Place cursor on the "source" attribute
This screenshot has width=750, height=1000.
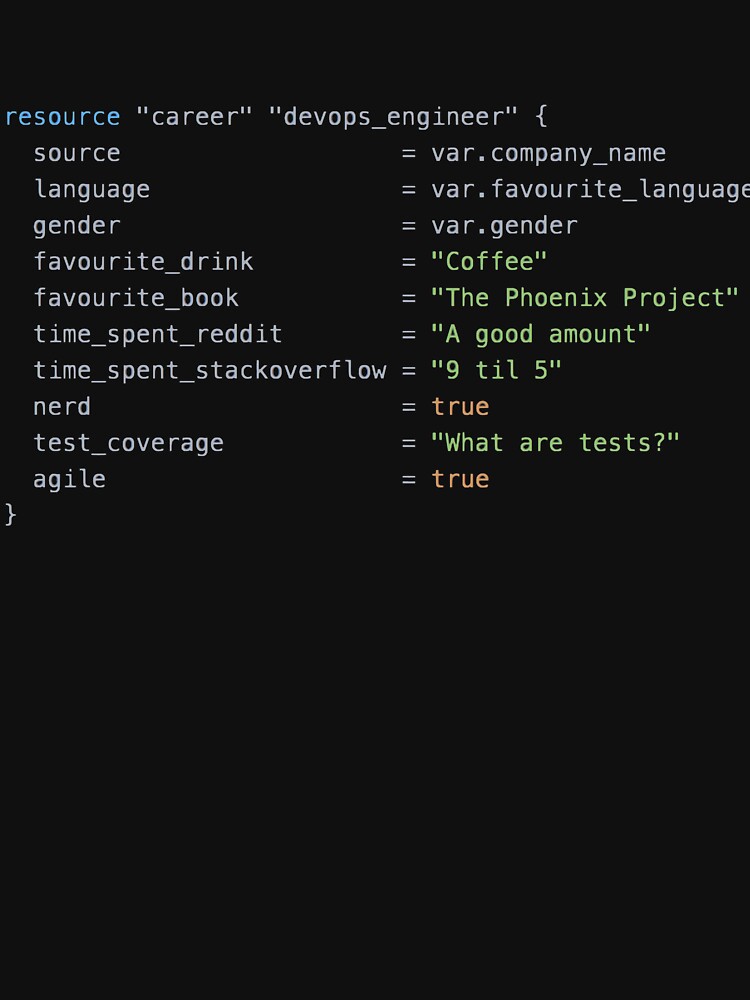[77, 153]
